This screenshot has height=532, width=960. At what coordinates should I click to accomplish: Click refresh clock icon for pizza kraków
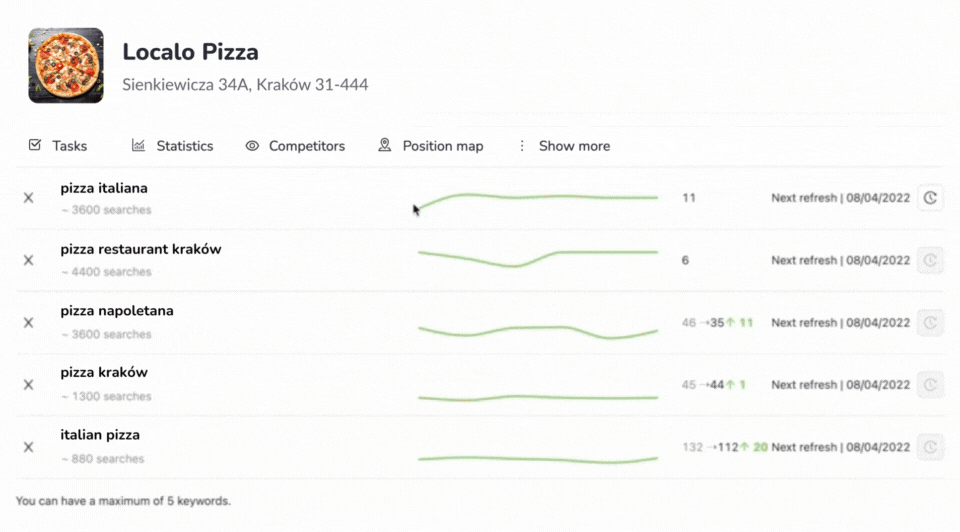click(x=930, y=384)
